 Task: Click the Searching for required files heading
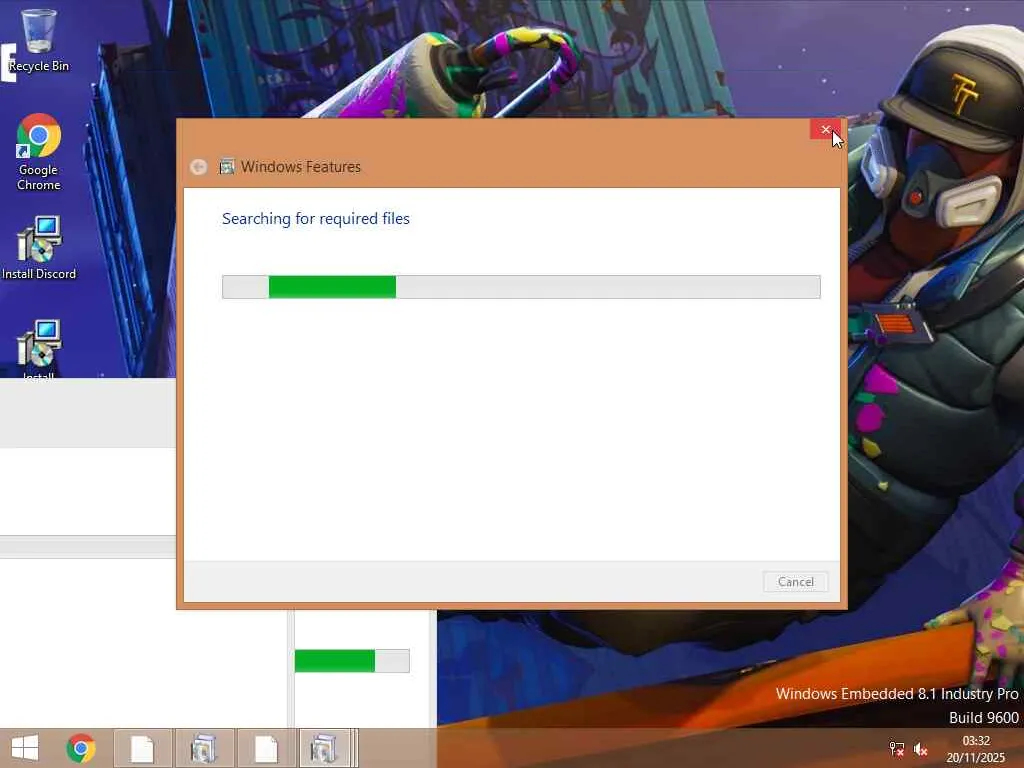315,219
